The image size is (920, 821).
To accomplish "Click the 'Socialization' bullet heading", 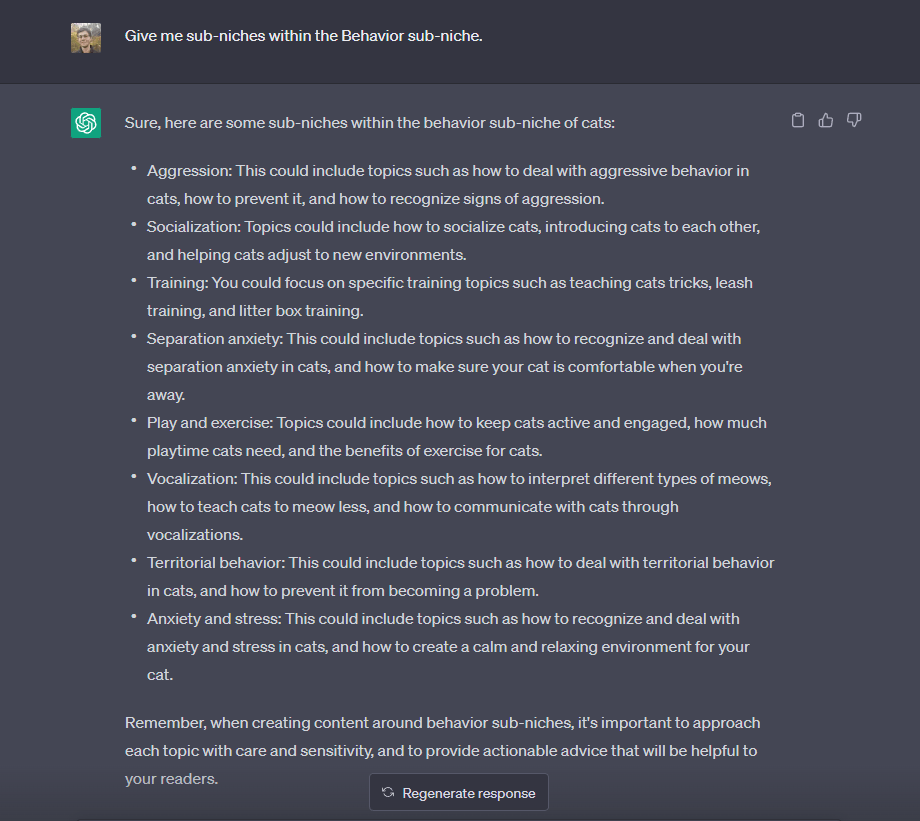I will [x=192, y=227].
